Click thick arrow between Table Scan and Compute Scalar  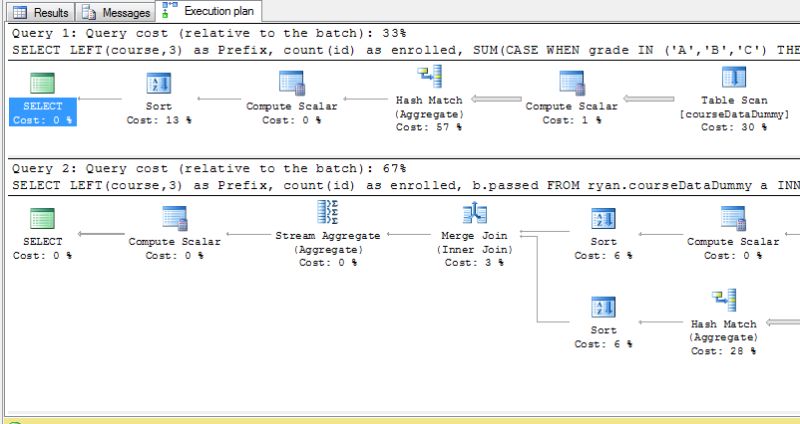point(648,99)
